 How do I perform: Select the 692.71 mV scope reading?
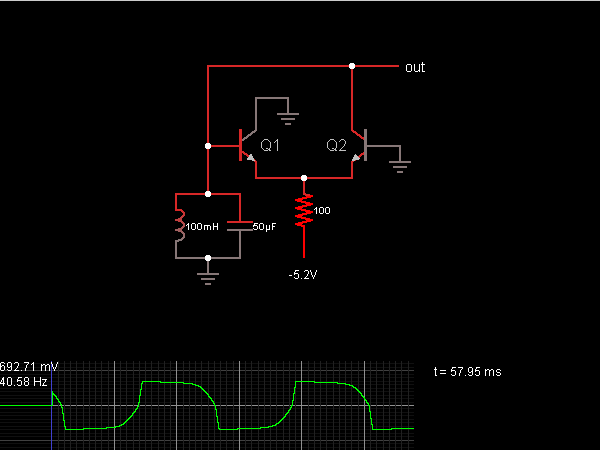point(29,367)
